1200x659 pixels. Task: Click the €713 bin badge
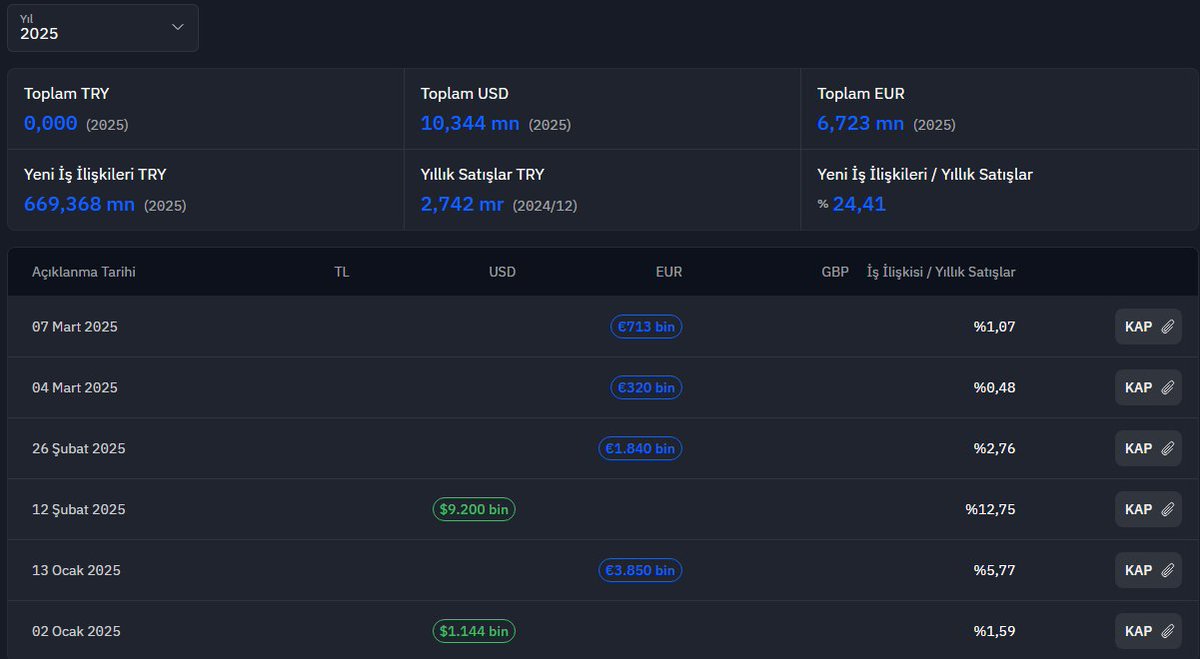[646, 326]
